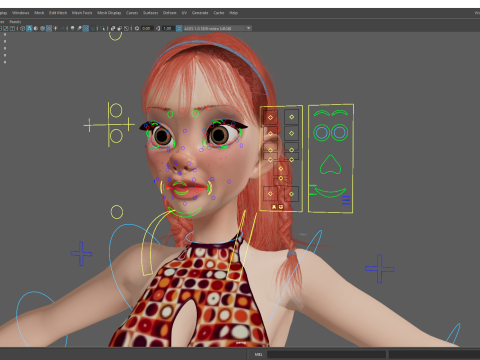Toggle X-Ray Active Components icon
The width and height of the screenshot is (480, 360).
coord(119,28)
